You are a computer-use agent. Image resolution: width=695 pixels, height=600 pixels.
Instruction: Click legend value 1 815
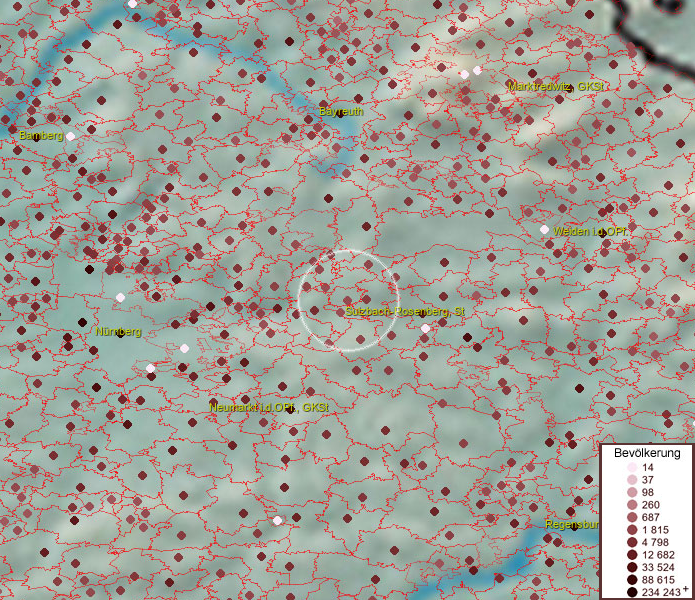(x=655, y=530)
